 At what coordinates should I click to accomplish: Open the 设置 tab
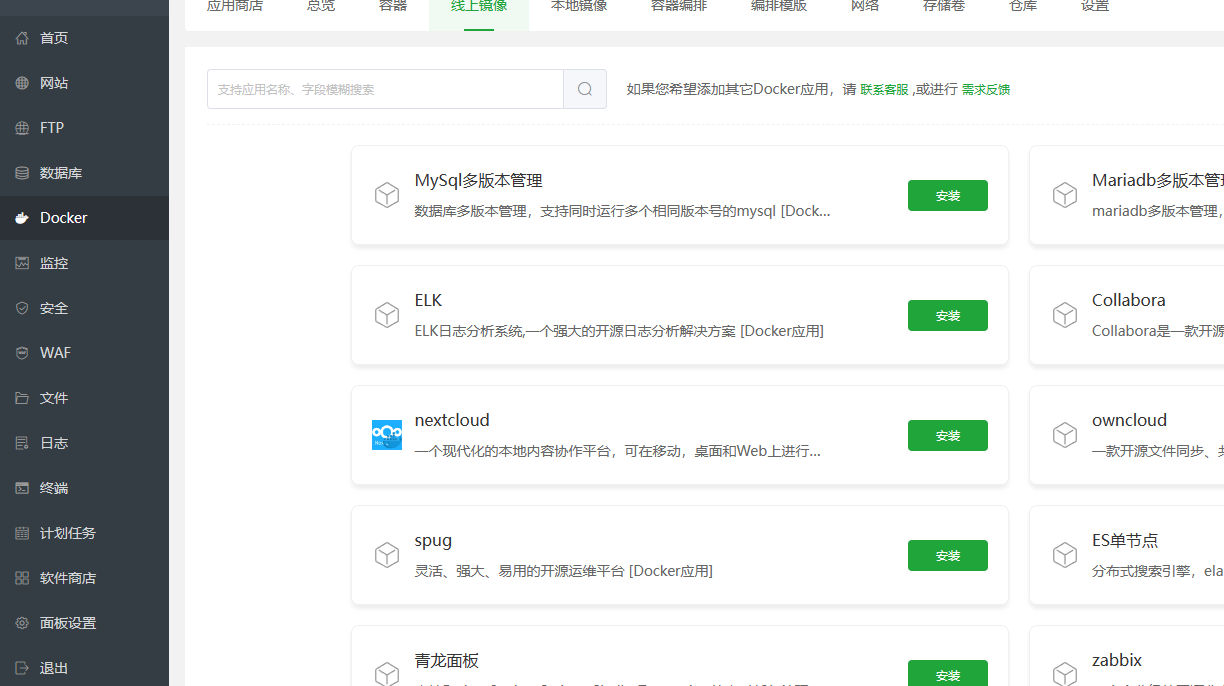click(x=1095, y=6)
